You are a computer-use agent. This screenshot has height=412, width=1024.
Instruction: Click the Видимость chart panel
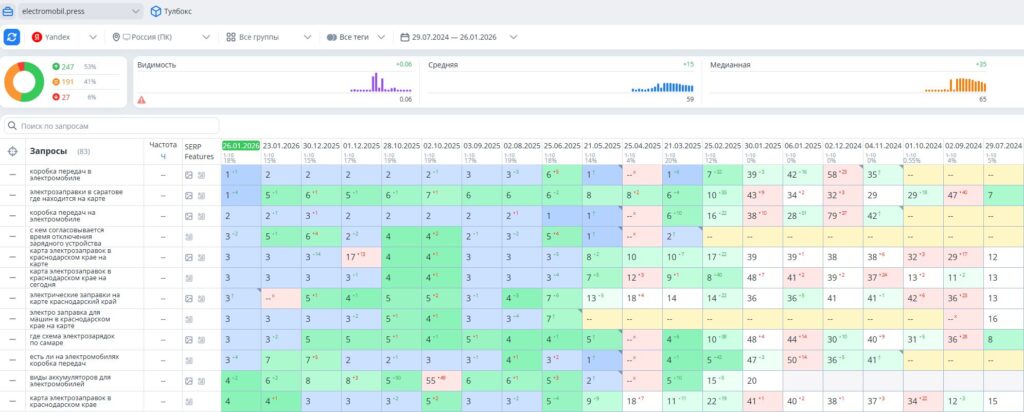275,82
